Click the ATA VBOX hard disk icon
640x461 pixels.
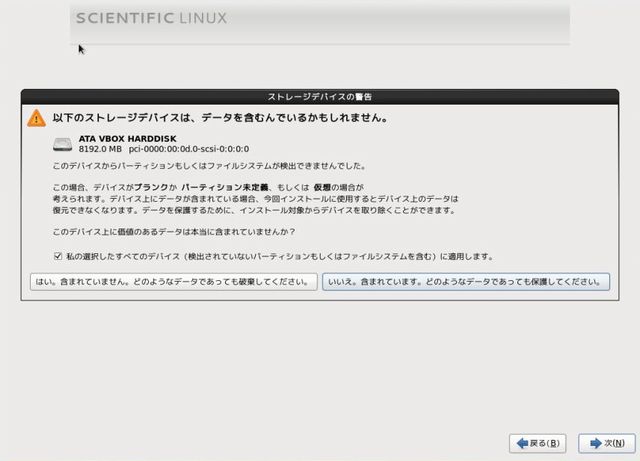point(63,143)
